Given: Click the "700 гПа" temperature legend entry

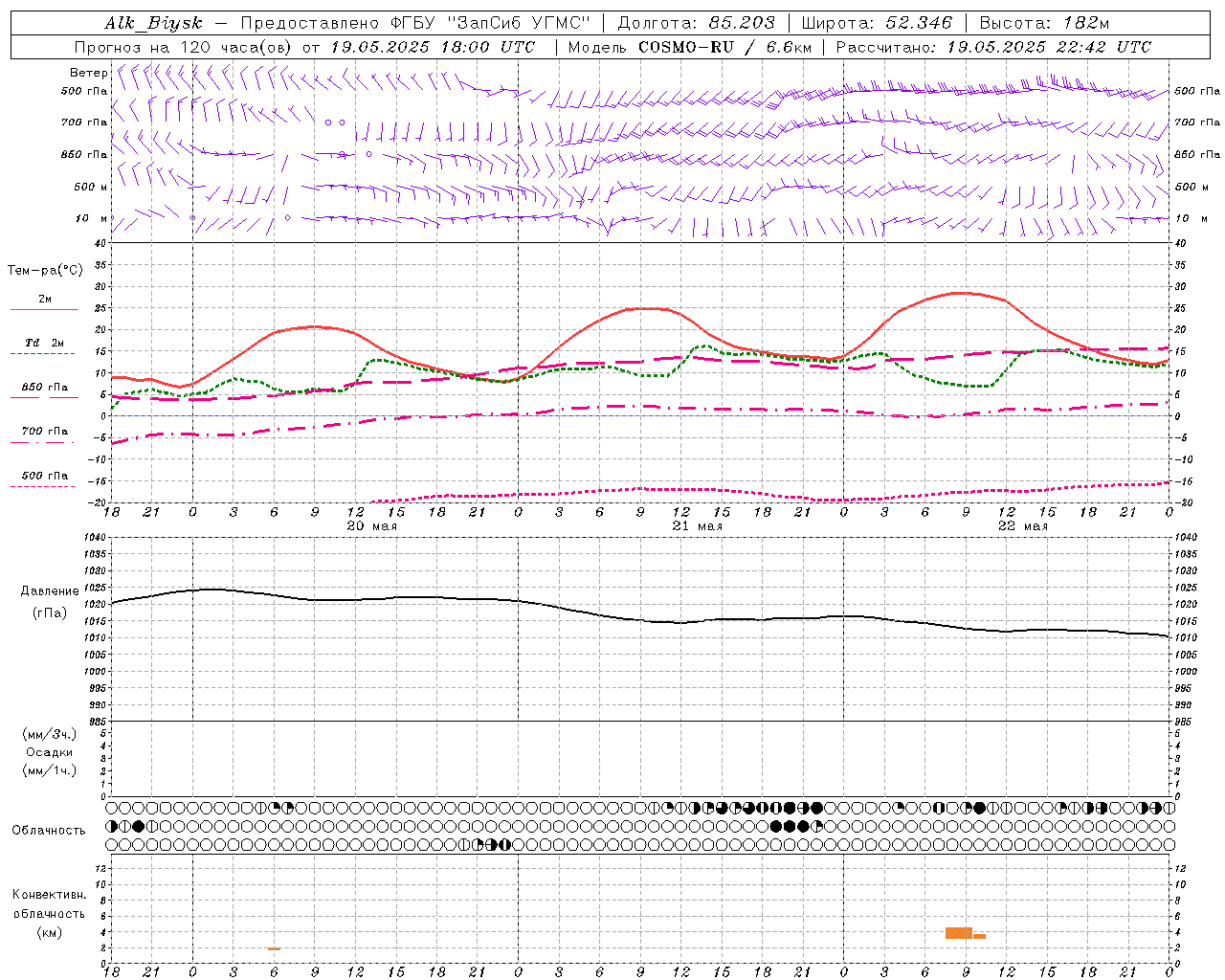Looking at the screenshot, I should (44, 432).
